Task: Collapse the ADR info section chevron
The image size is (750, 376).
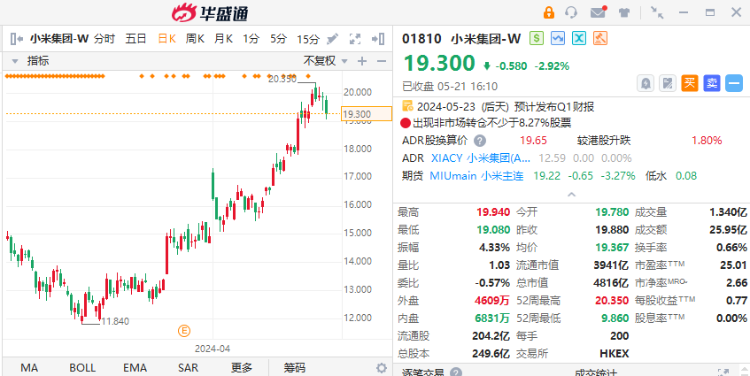Action: pyautogui.click(x=571, y=195)
